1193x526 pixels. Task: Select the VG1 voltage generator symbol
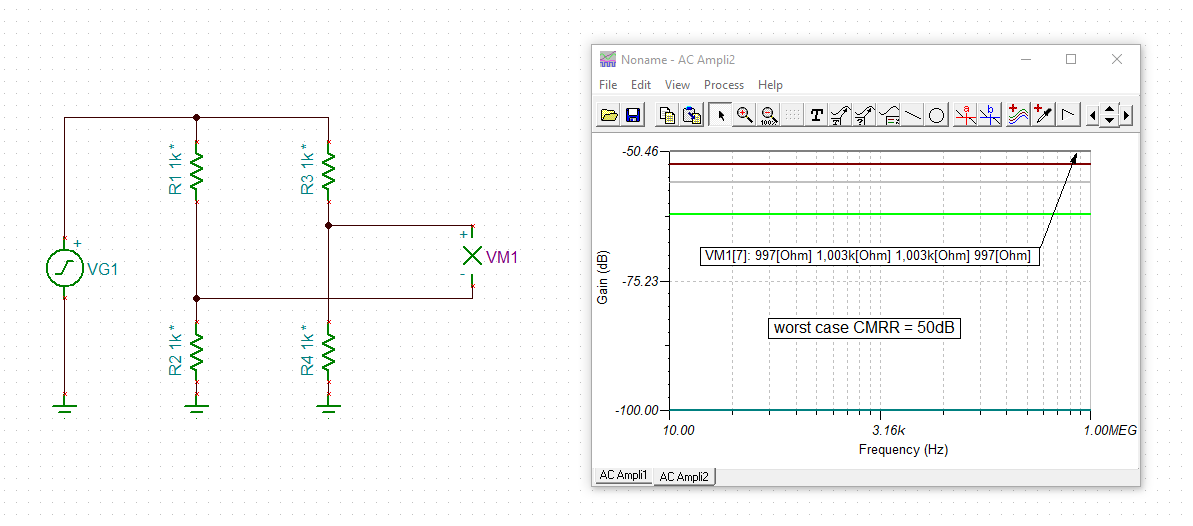(65, 268)
